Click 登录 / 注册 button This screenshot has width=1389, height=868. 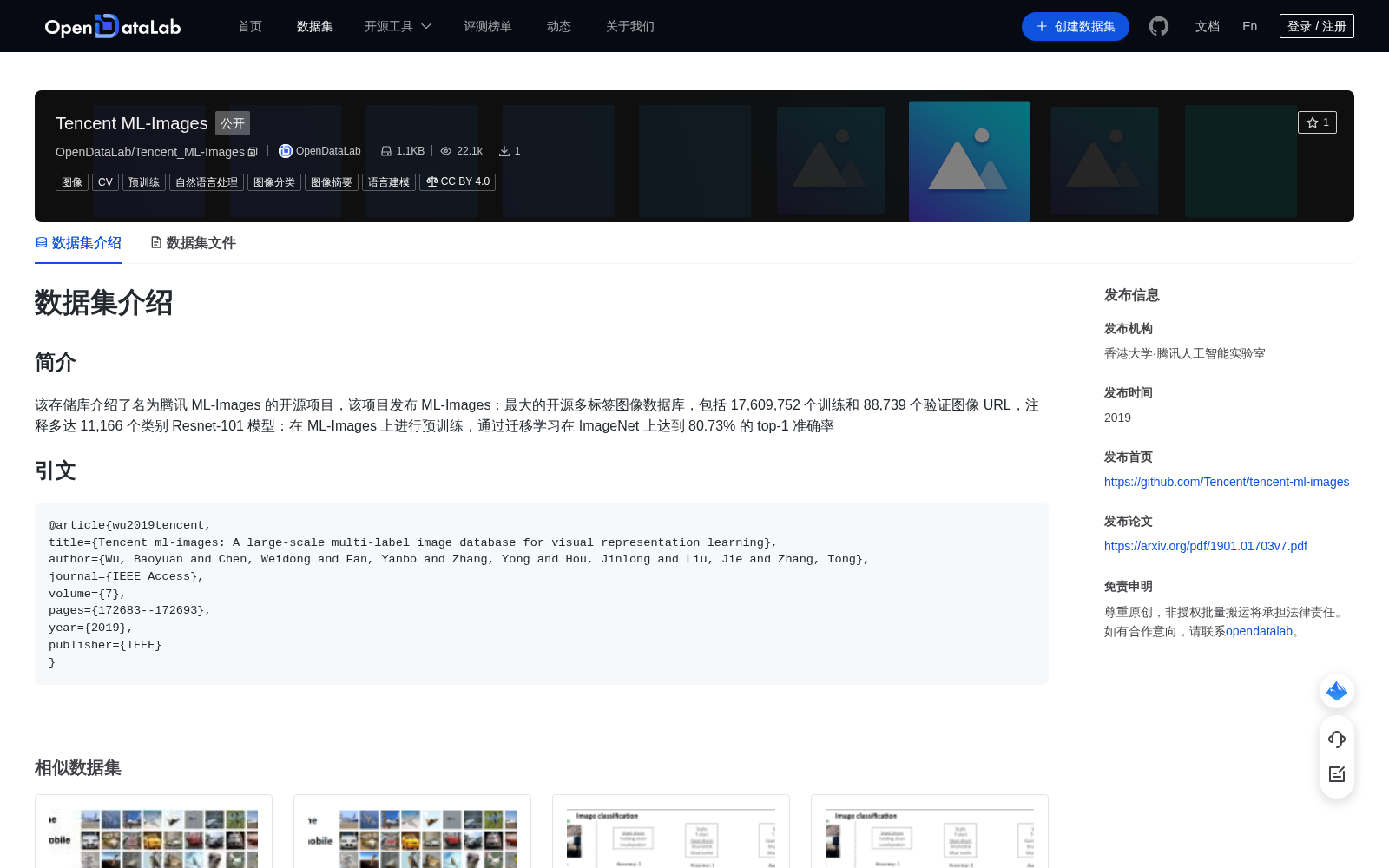[1317, 26]
